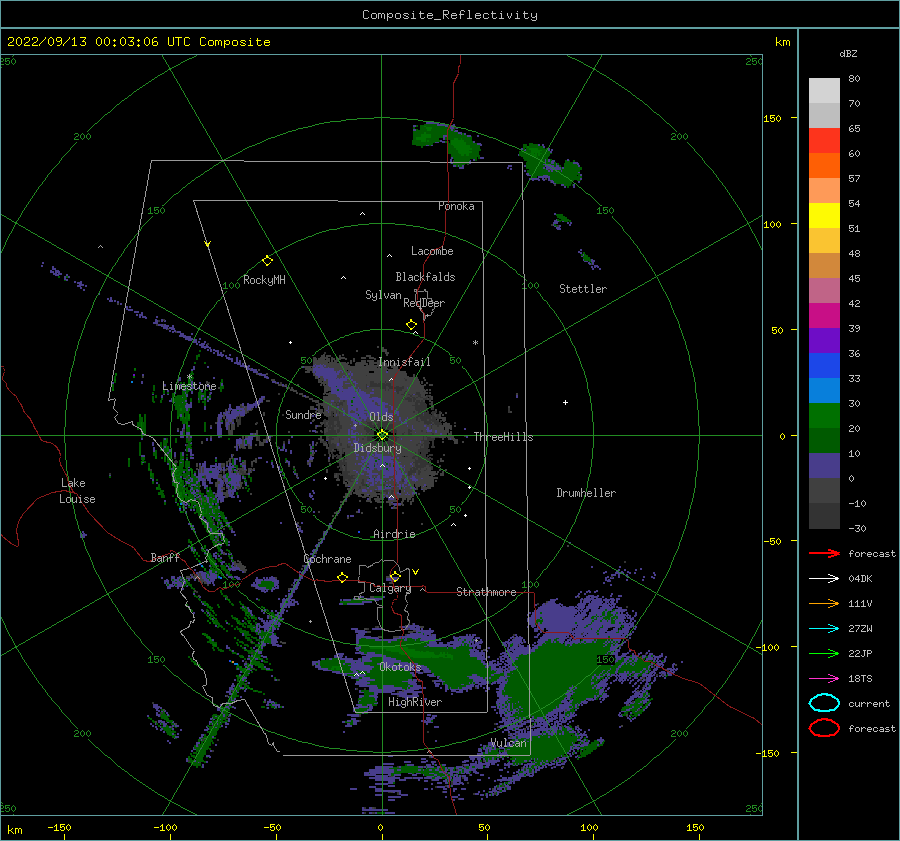Pick the purple 39–36 dBZ color band
The height and width of the screenshot is (841, 900).
click(824, 341)
